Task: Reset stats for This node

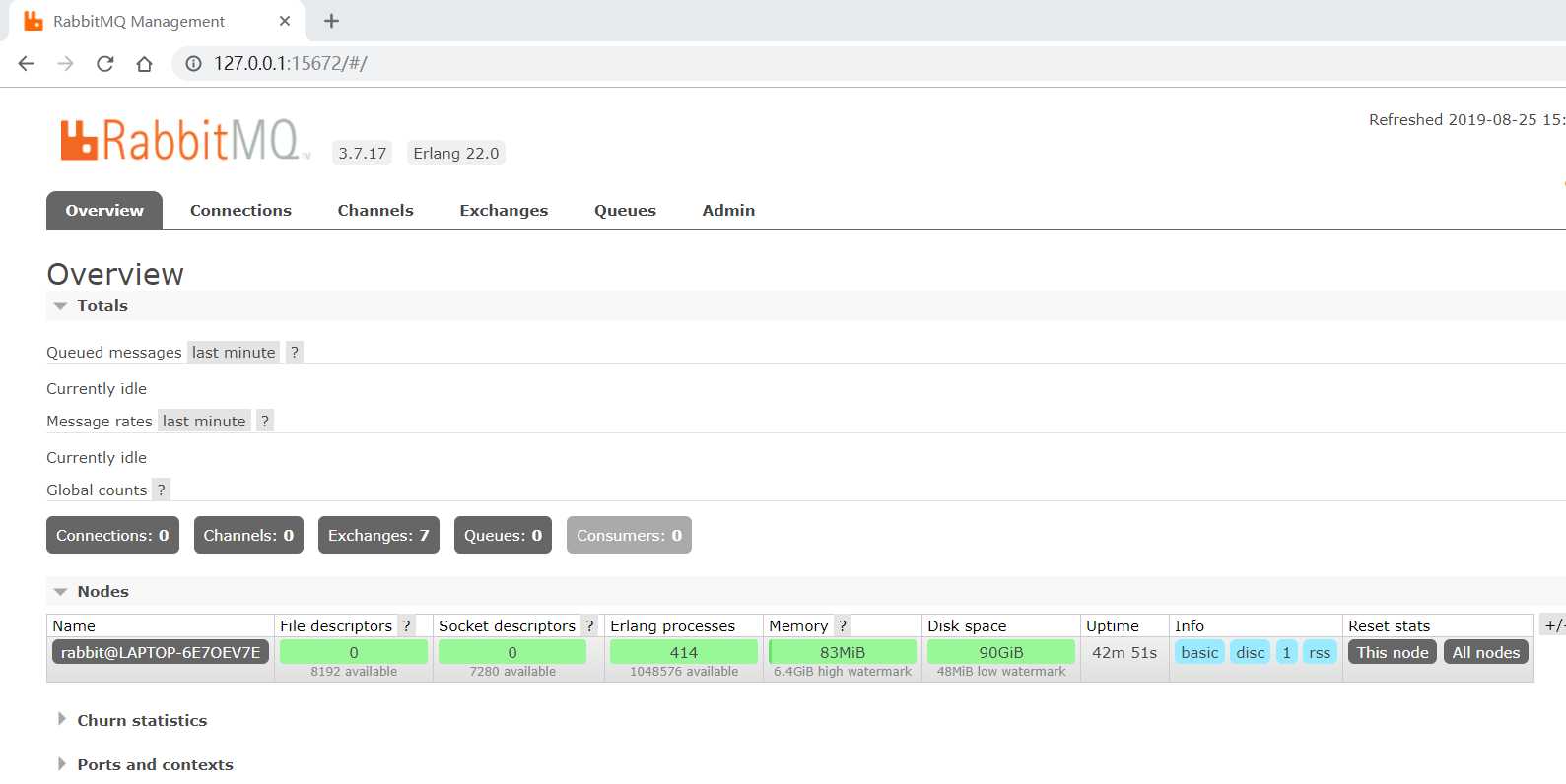Action: (1393, 652)
